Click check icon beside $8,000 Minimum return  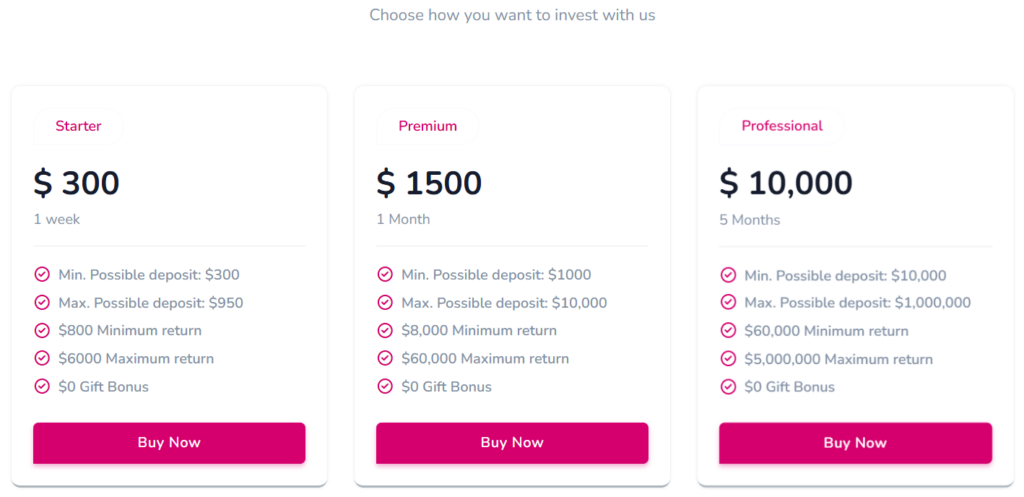[385, 330]
